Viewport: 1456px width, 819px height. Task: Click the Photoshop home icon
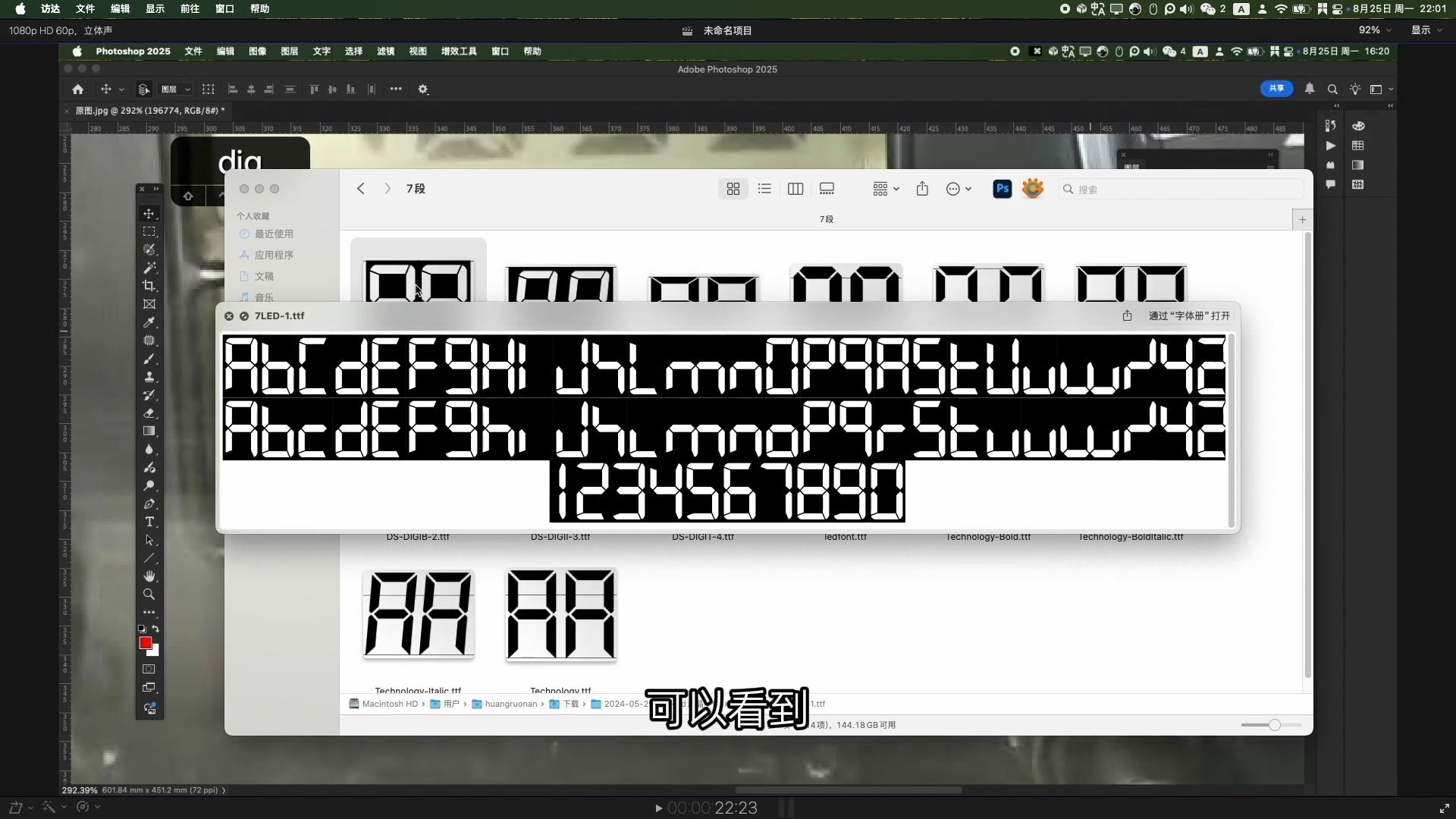tap(77, 89)
